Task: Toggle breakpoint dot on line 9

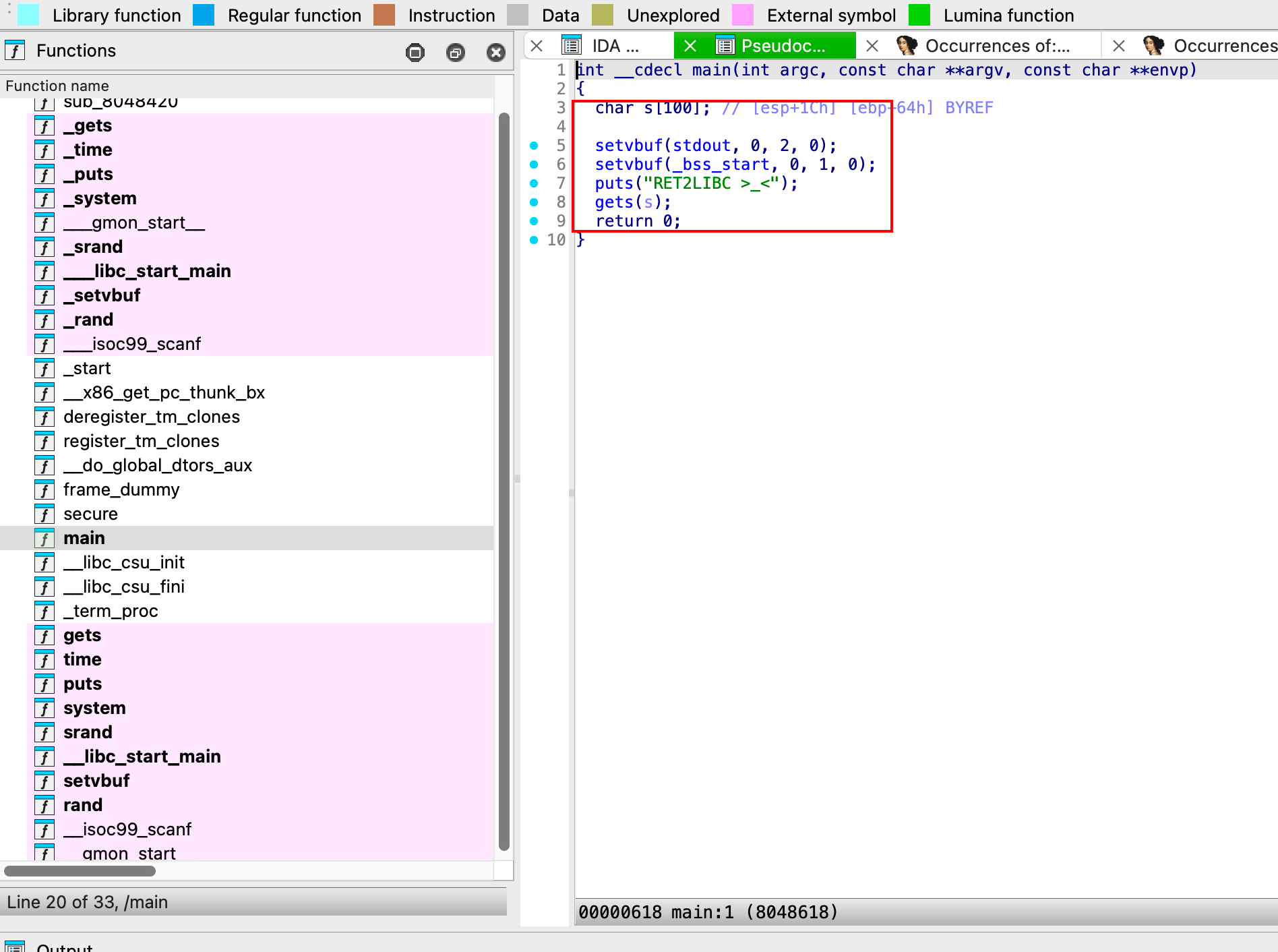Action: coord(534,221)
